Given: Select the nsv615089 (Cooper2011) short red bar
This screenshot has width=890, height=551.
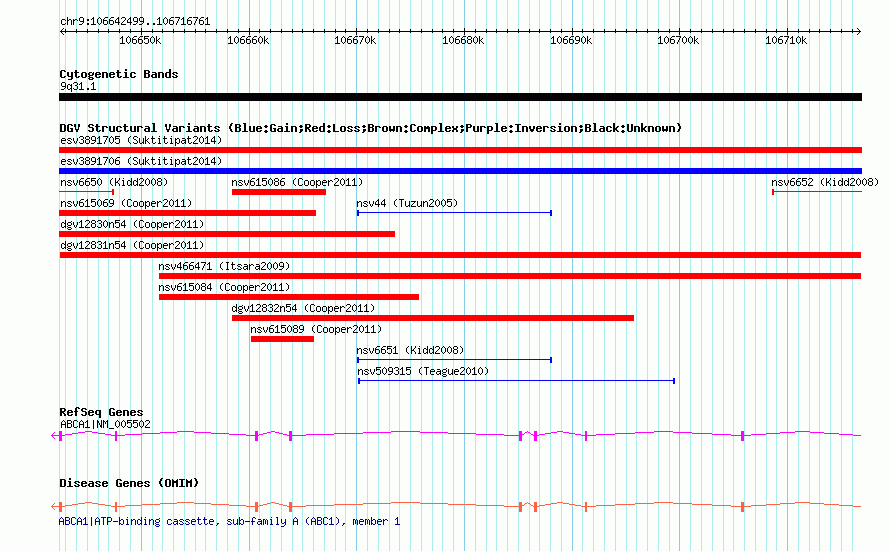Looking at the screenshot, I should (x=282, y=339).
